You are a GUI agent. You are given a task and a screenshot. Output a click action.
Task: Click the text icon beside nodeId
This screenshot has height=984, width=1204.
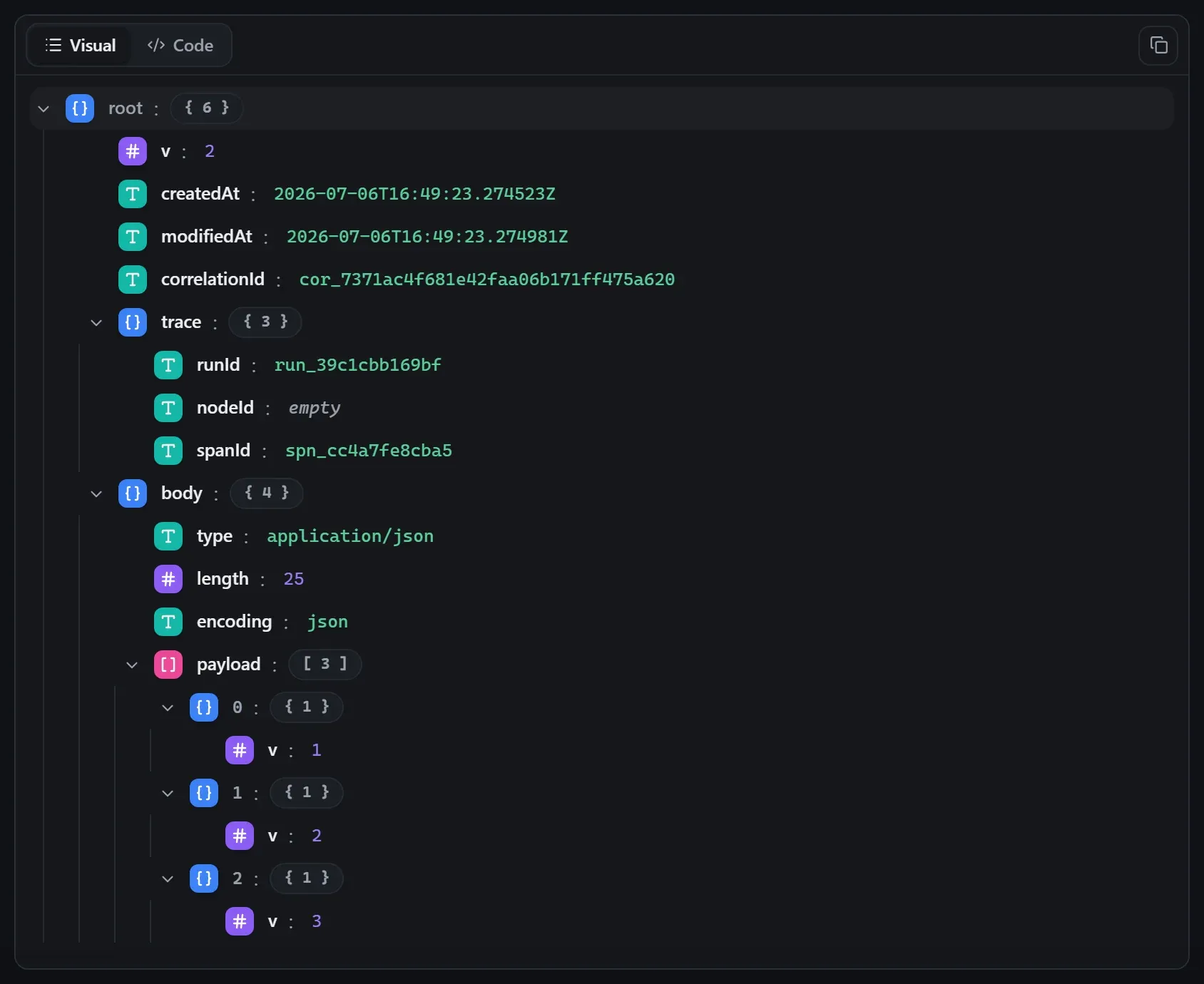click(168, 408)
